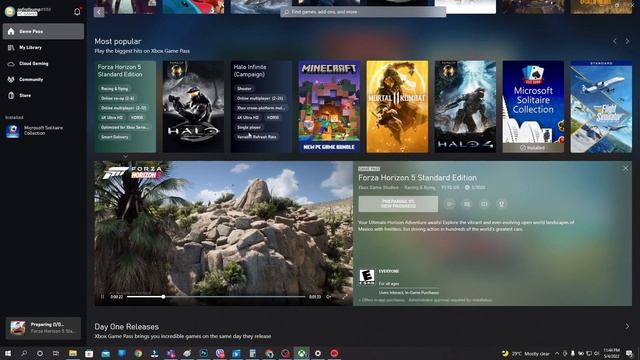Open the Halo Combat Evolved game tile

193,107
